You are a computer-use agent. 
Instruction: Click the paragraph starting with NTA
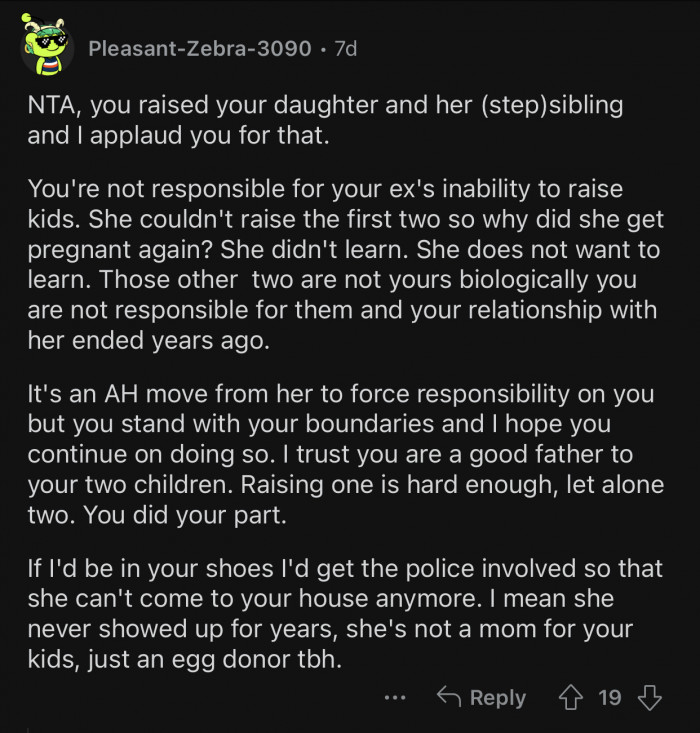325,120
